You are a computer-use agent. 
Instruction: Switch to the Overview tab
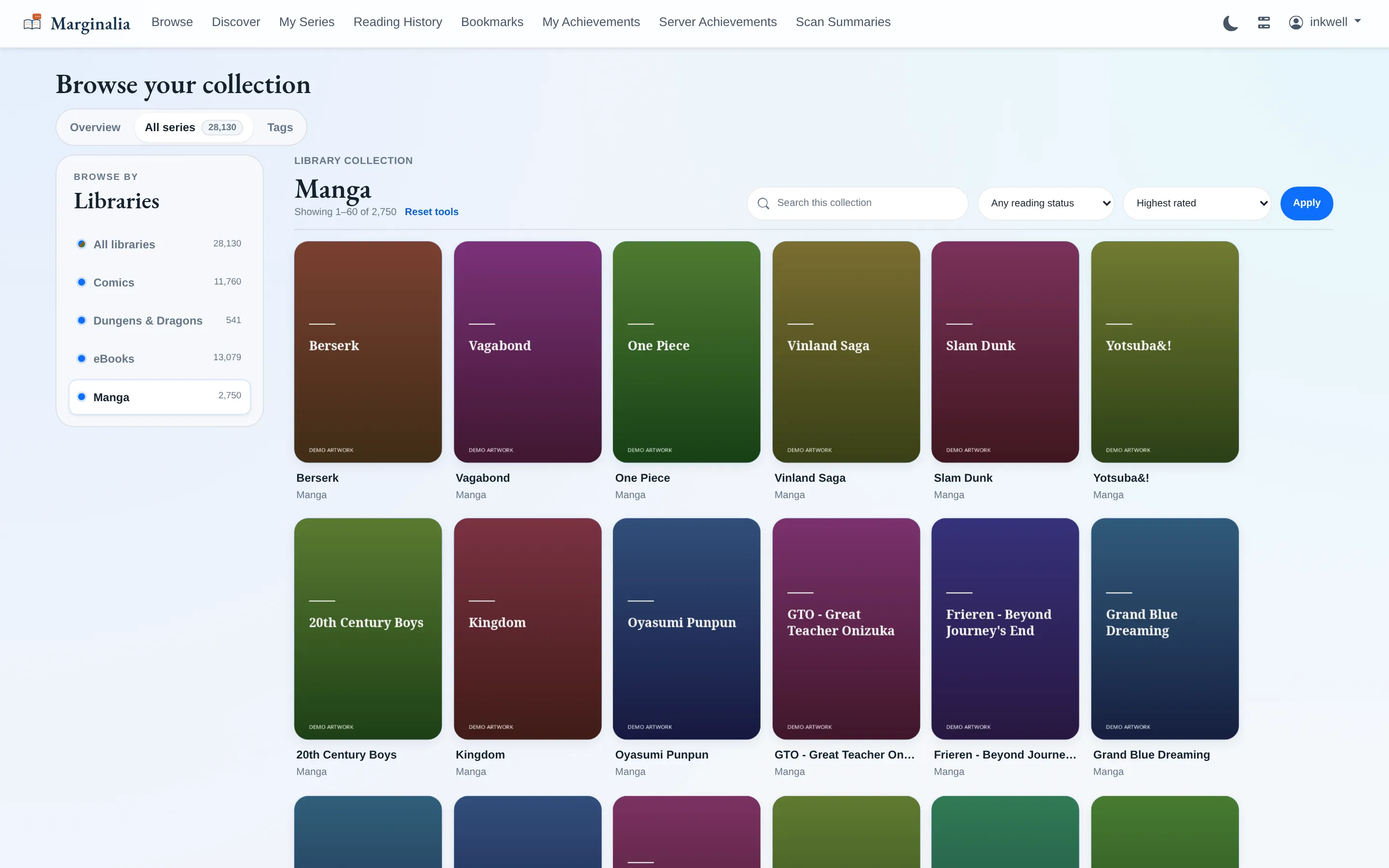(95, 127)
